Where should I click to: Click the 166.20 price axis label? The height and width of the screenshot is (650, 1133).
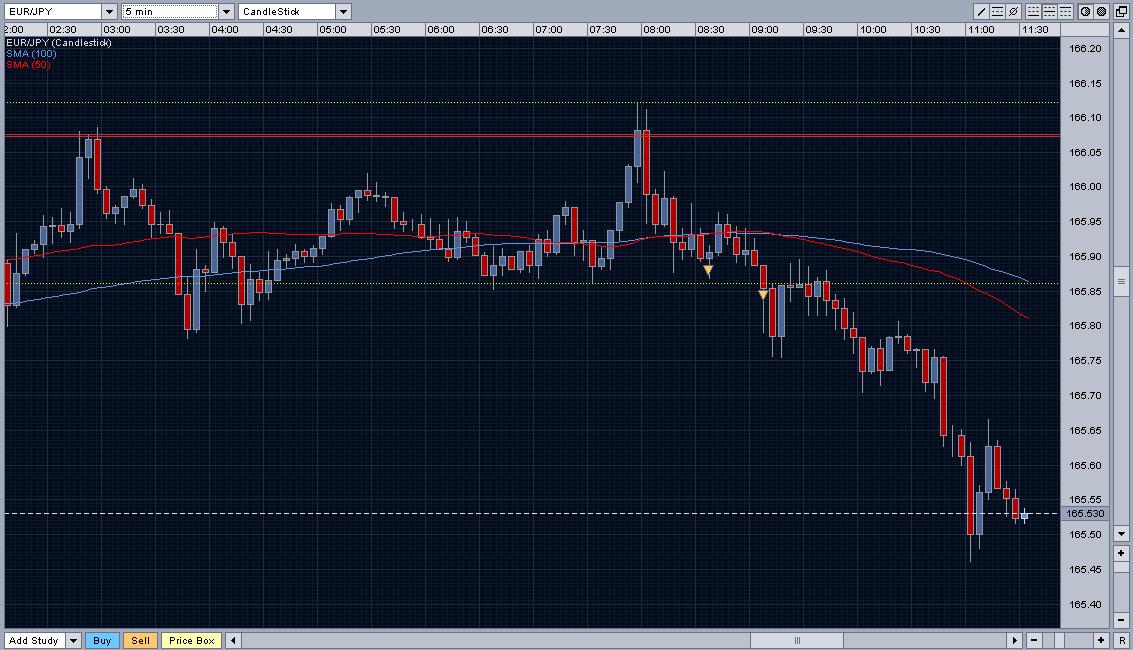(1085, 48)
